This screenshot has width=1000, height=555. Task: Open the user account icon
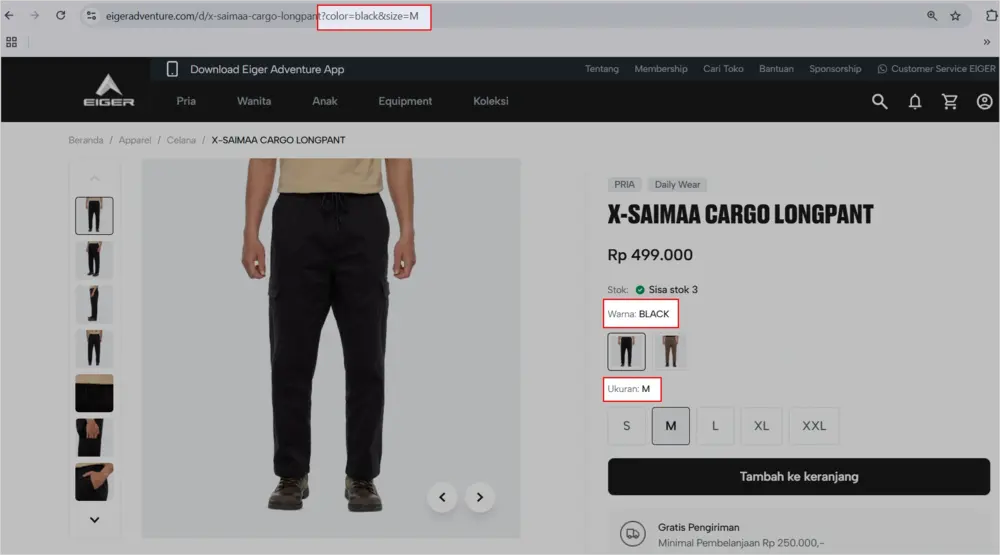tap(984, 101)
